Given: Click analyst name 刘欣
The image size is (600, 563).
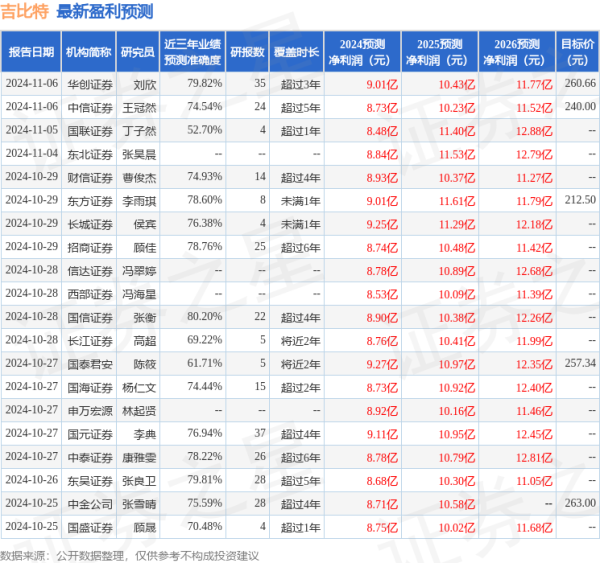Looking at the screenshot, I should (145, 84).
